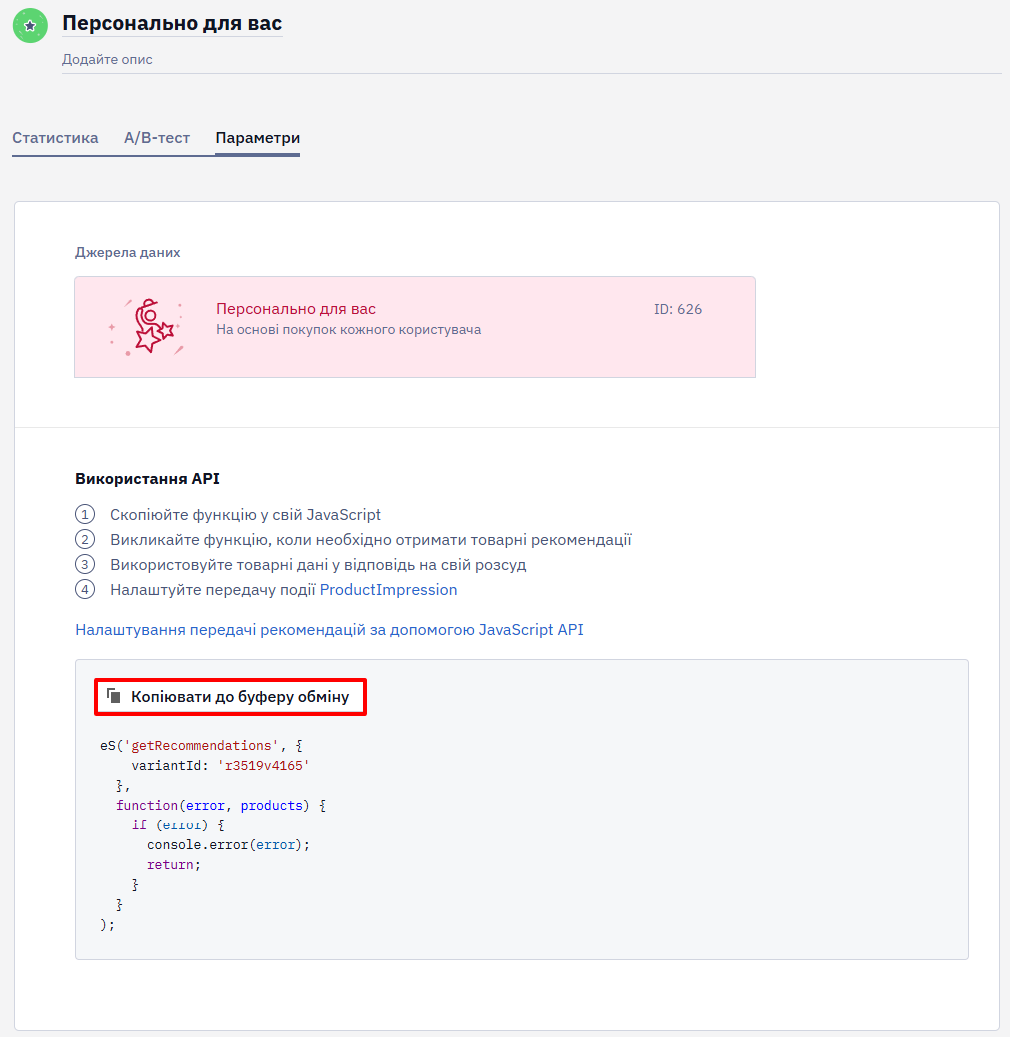Click the circled number 4 step marker
Image resolution: width=1010 pixels, height=1037 pixels.
coord(85,589)
